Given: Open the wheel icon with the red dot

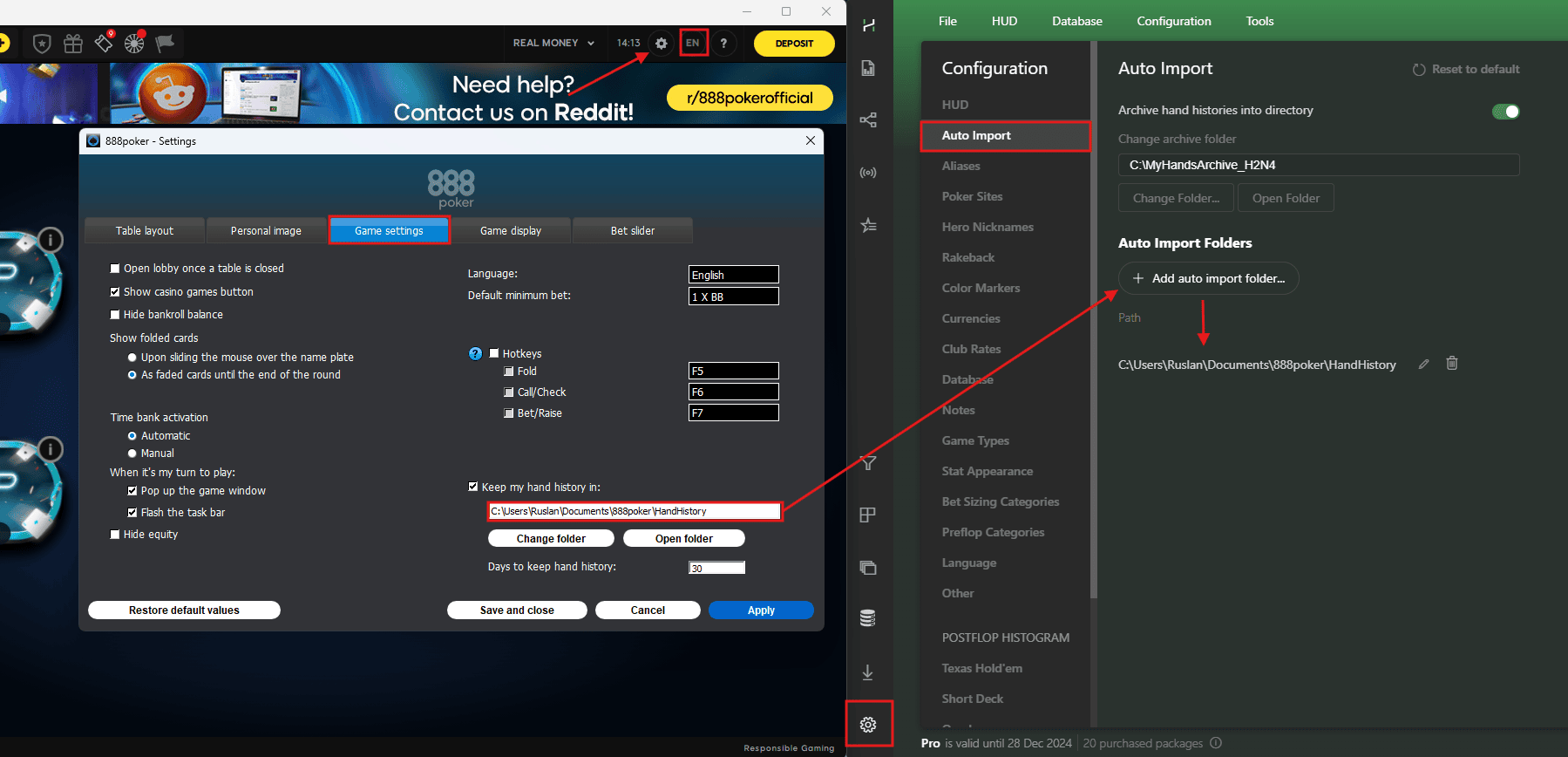Looking at the screenshot, I should coord(134,43).
